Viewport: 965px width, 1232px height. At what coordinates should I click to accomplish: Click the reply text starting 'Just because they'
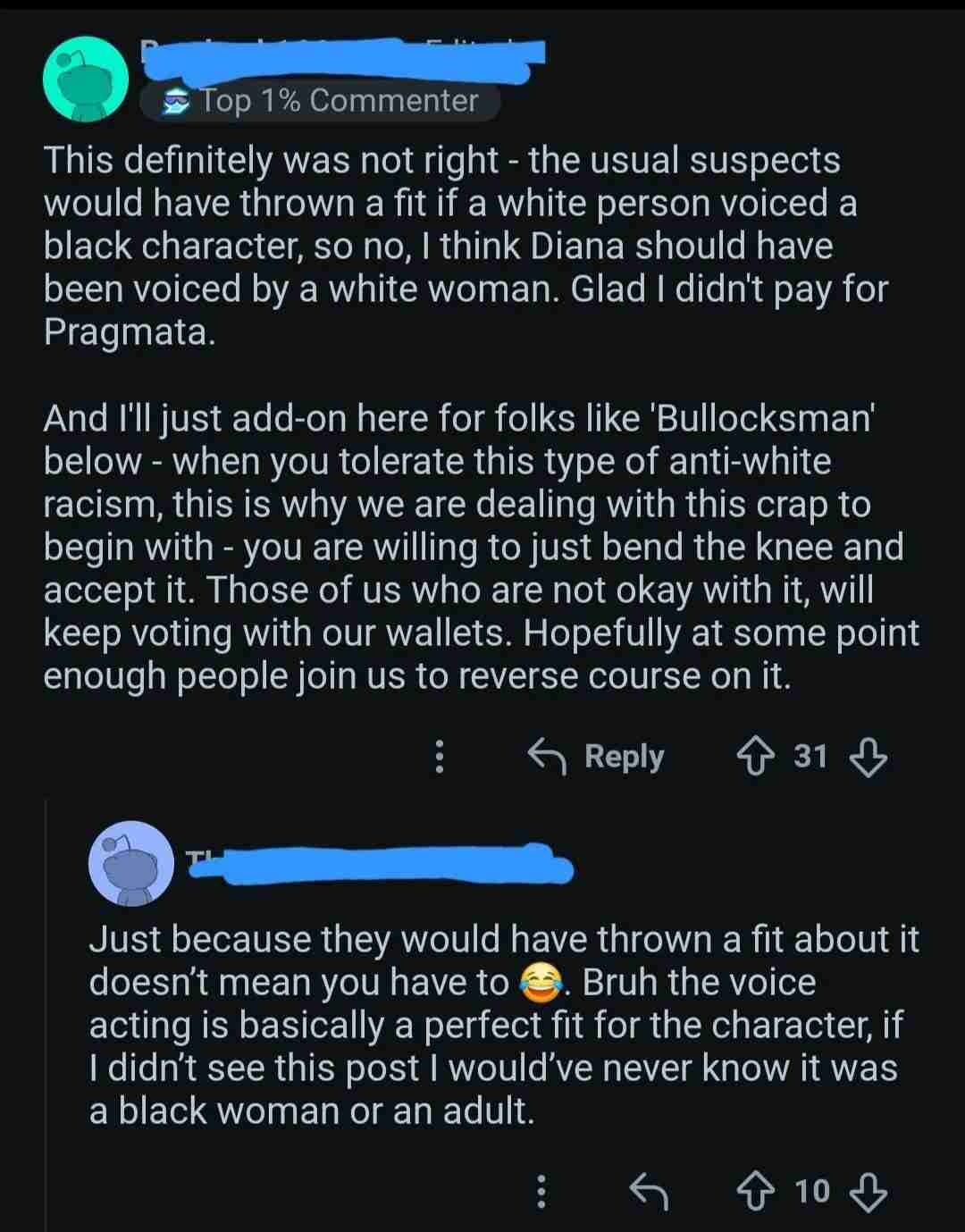pos(500,1025)
